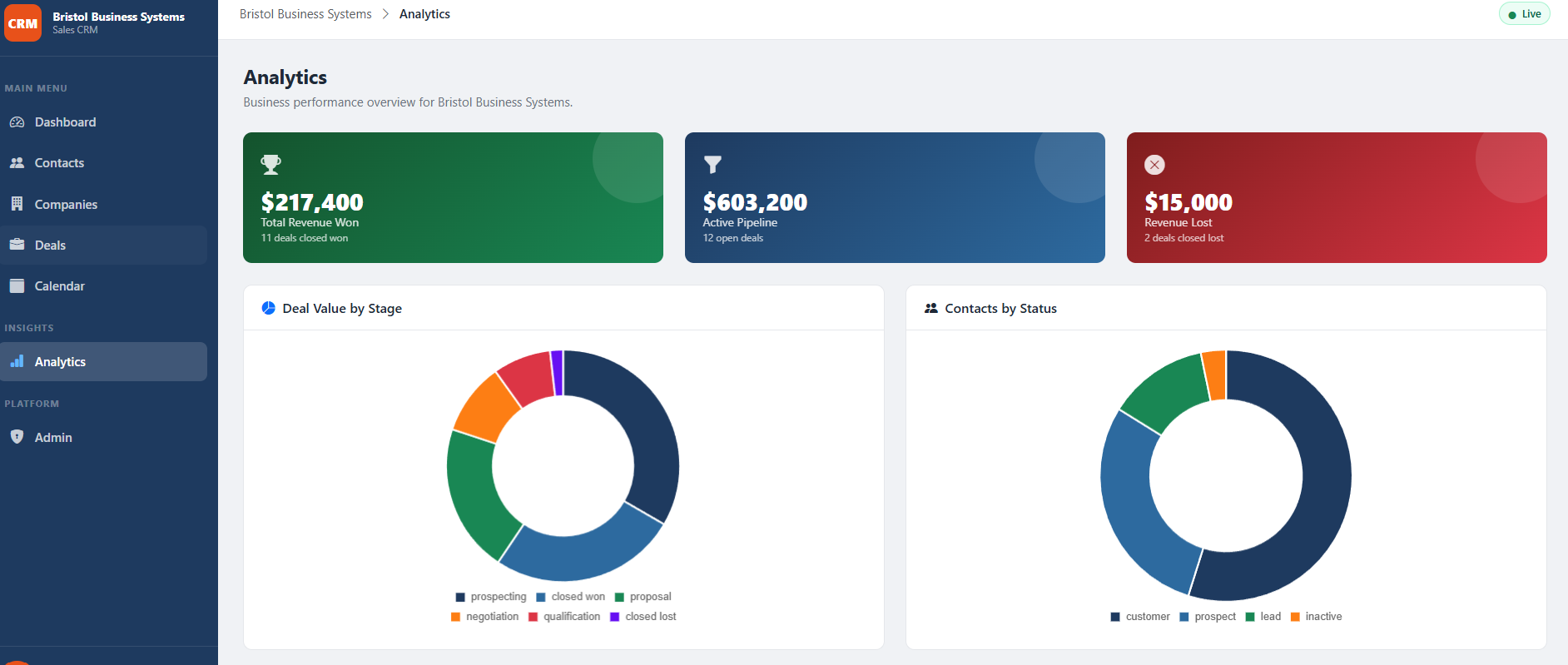Click the trophy icon on revenue won card

pyautogui.click(x=271, y=165)
